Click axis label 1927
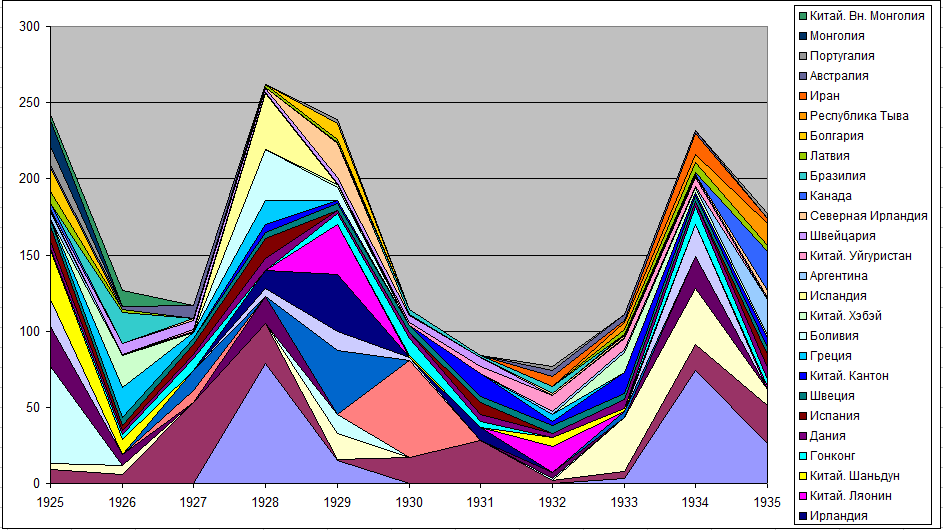Viewport: 943px width, 530px height. tap(194, 502)
